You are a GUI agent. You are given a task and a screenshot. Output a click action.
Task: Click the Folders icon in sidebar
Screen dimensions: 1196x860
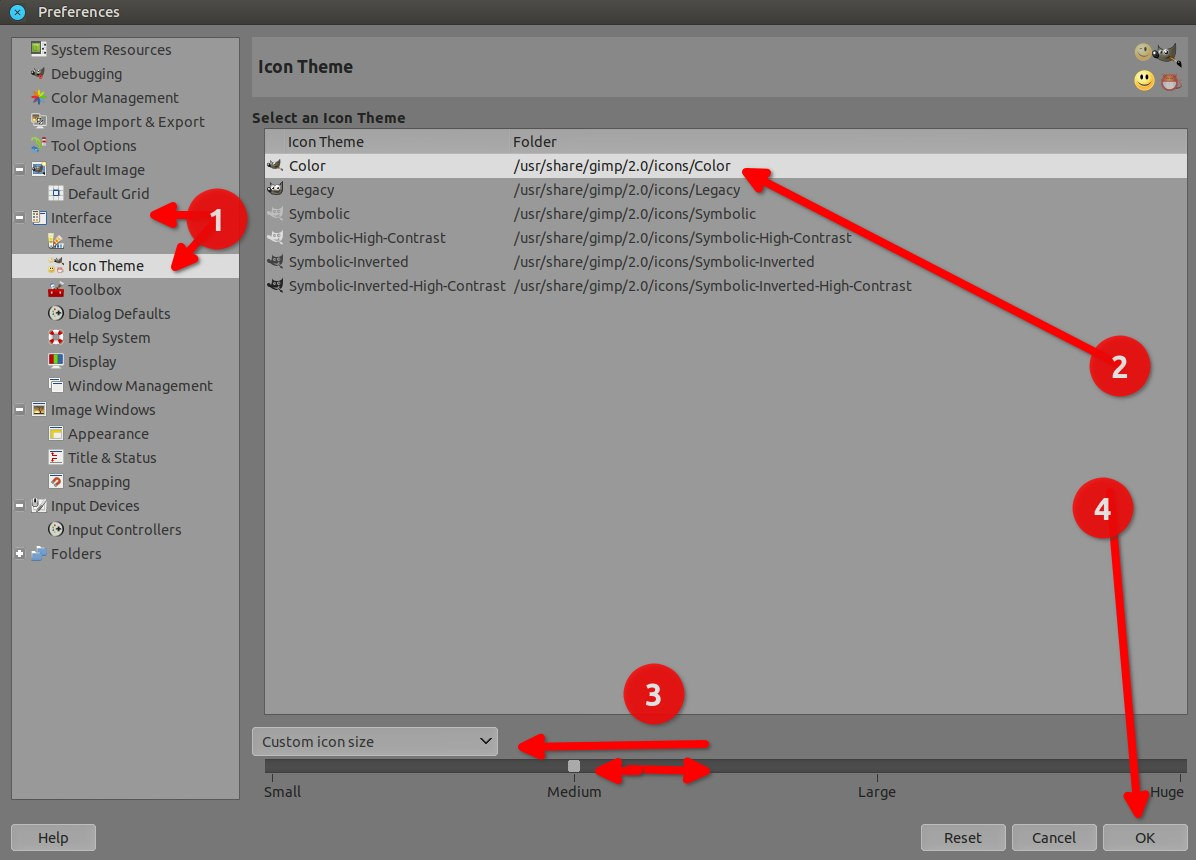(38, 553)
